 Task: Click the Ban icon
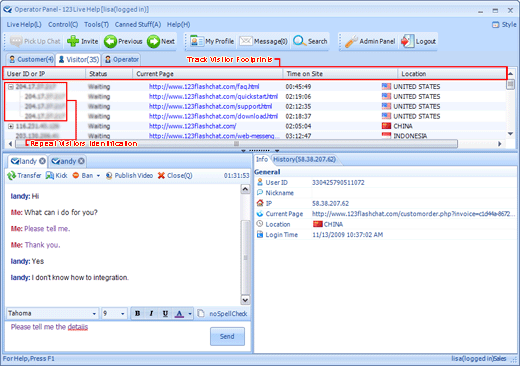[x=76, y=175]
